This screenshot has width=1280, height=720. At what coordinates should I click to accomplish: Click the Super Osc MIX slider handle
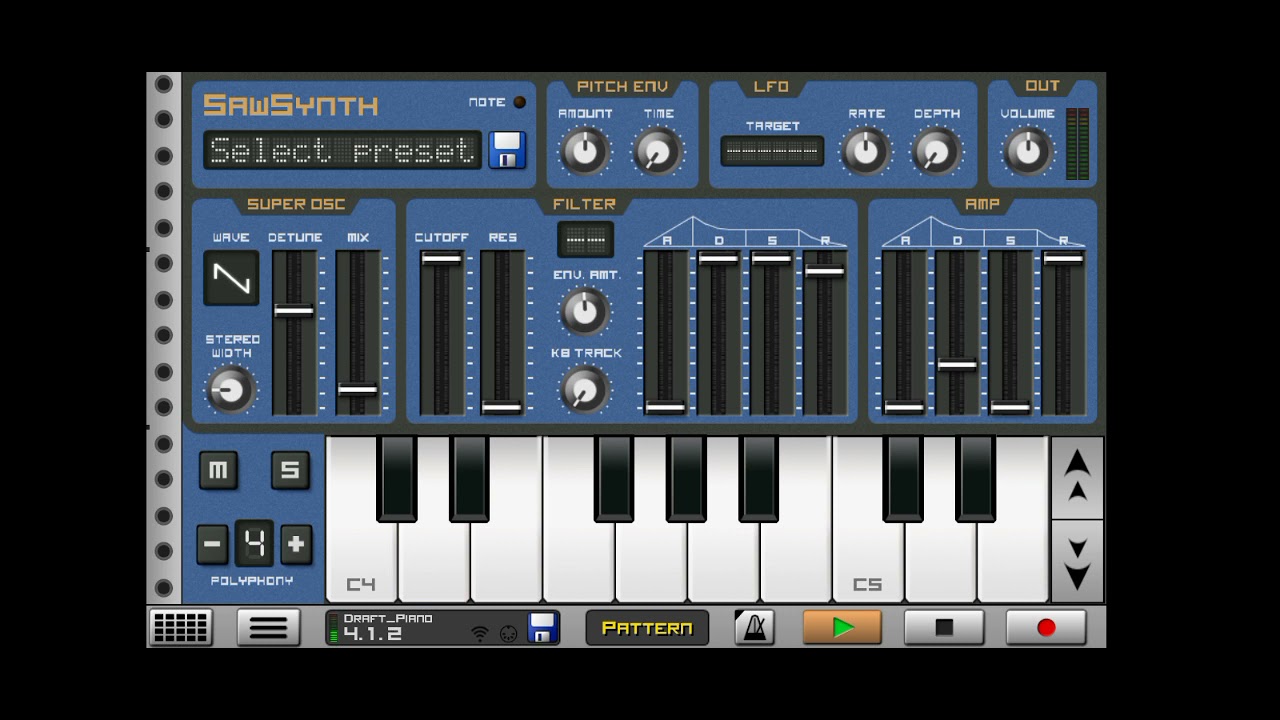tap(357, 390)
